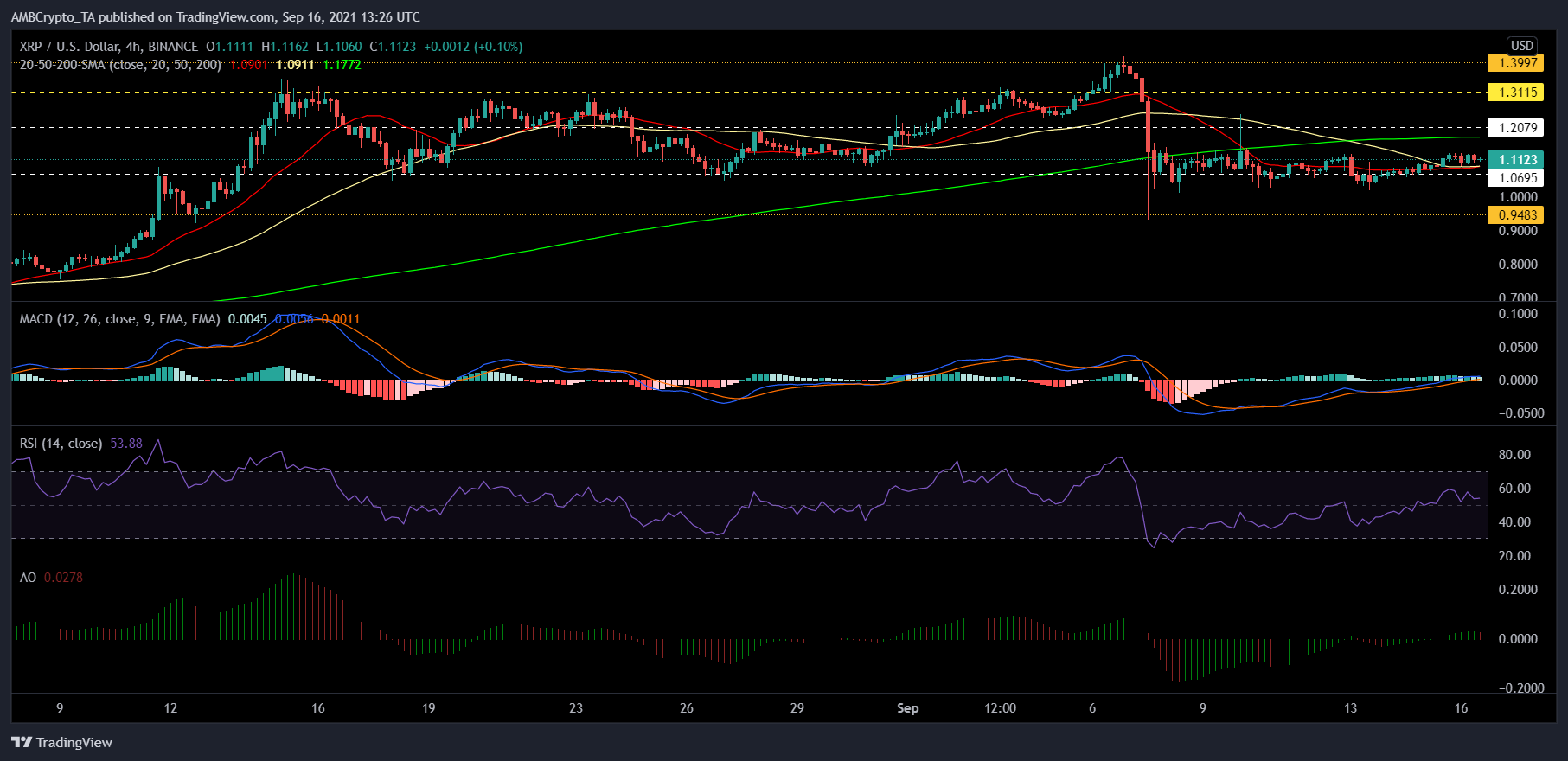Click the RSI value 53.88

point(126,444)
